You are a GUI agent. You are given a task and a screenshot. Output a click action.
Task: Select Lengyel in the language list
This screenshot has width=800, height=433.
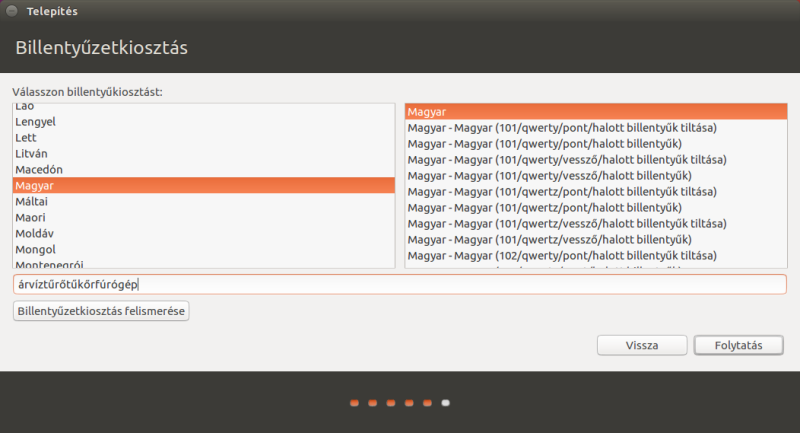coord(35,121)
